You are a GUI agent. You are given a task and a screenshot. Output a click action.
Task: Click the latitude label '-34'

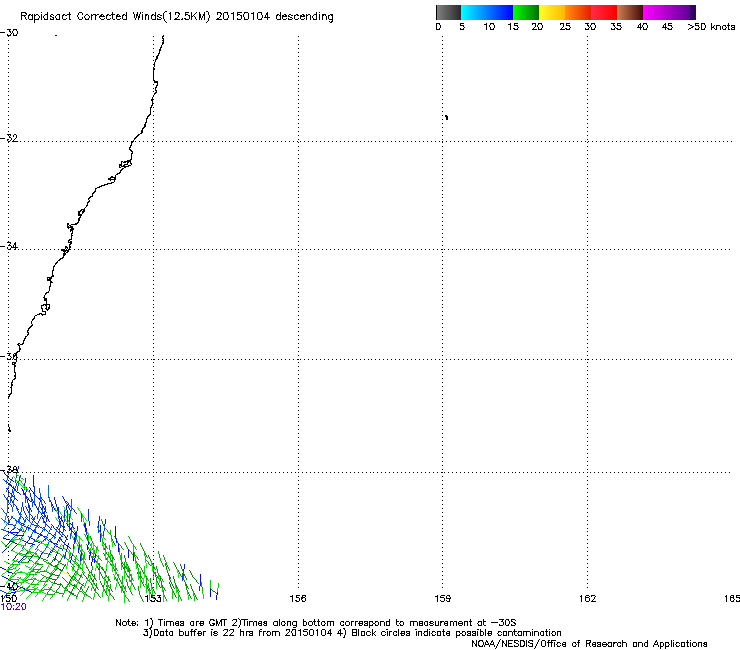click(x=9, y=246)
